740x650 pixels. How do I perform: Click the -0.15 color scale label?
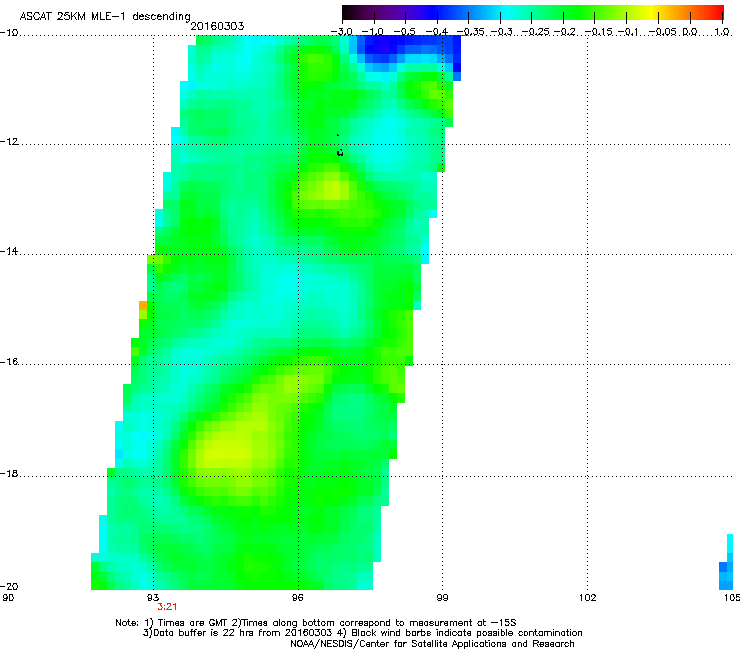[x=599, y=32]
